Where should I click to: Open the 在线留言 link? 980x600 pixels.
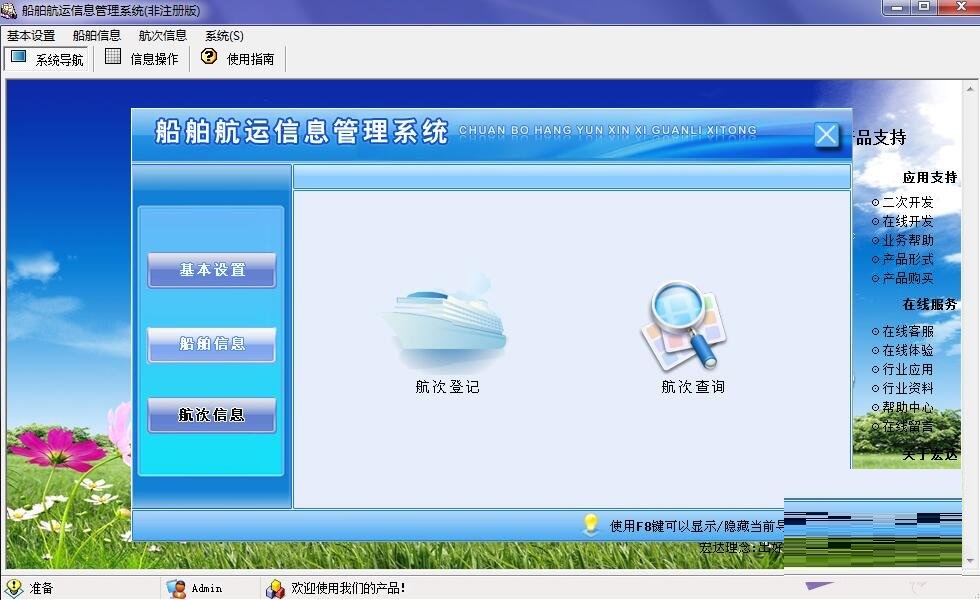tap(908, 427)
